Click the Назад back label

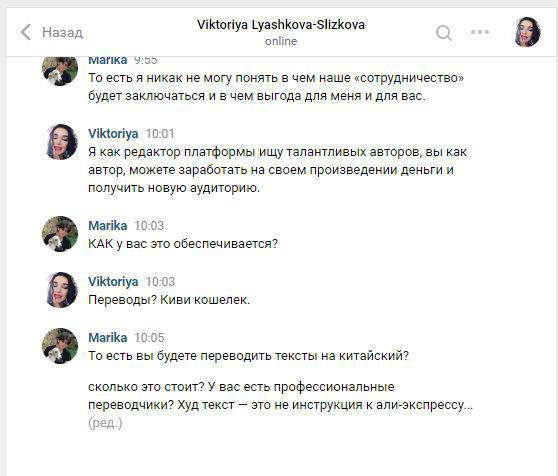pos(62,32)
